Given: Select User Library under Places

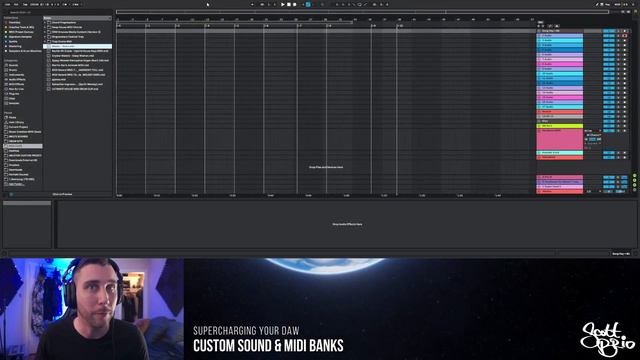Looking at the screenshot, I should 16,122.
